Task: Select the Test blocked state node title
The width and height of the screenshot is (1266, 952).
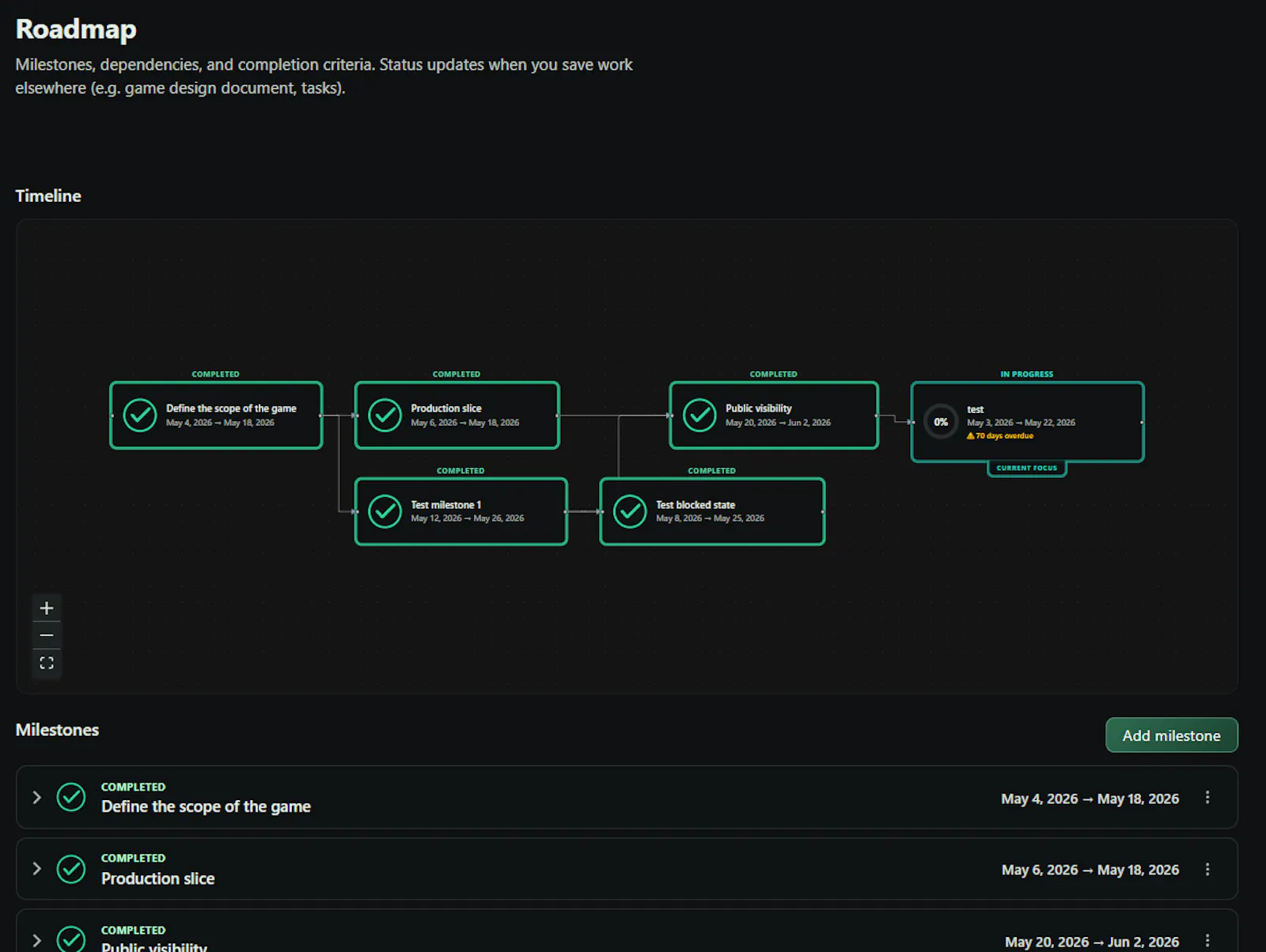Action: [696, 505]
